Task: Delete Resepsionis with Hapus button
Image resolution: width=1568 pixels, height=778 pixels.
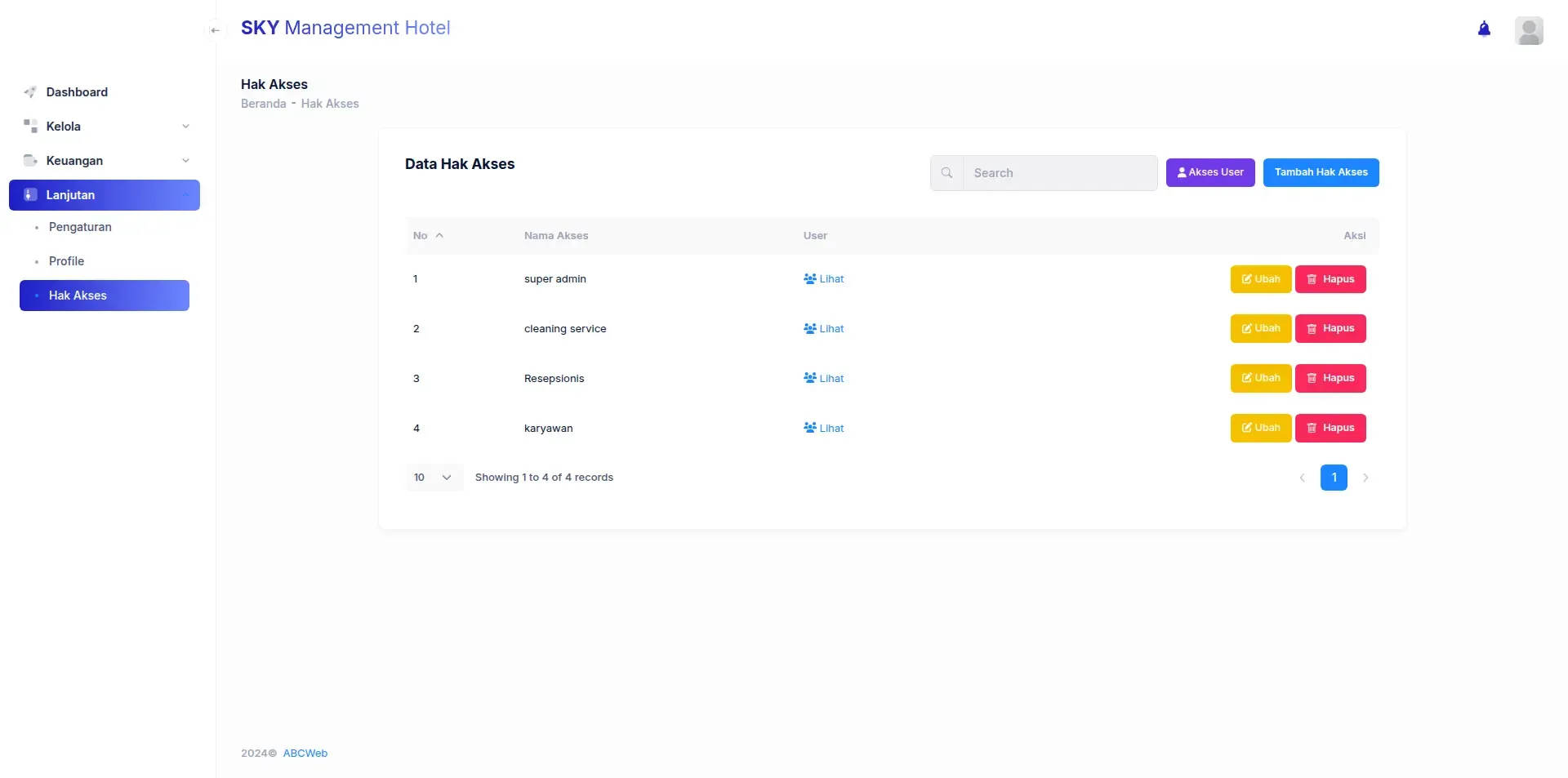Action: point(1330,379)
